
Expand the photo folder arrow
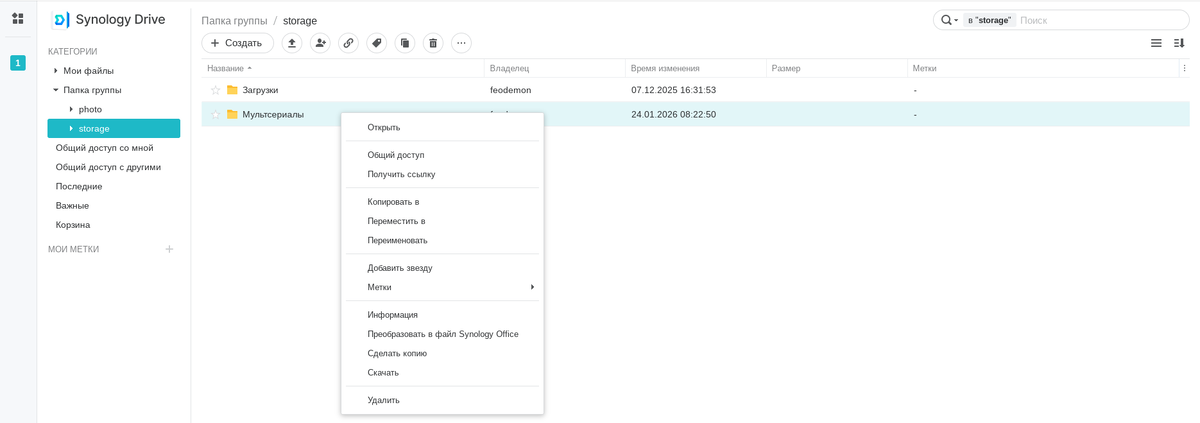(71, 109)
